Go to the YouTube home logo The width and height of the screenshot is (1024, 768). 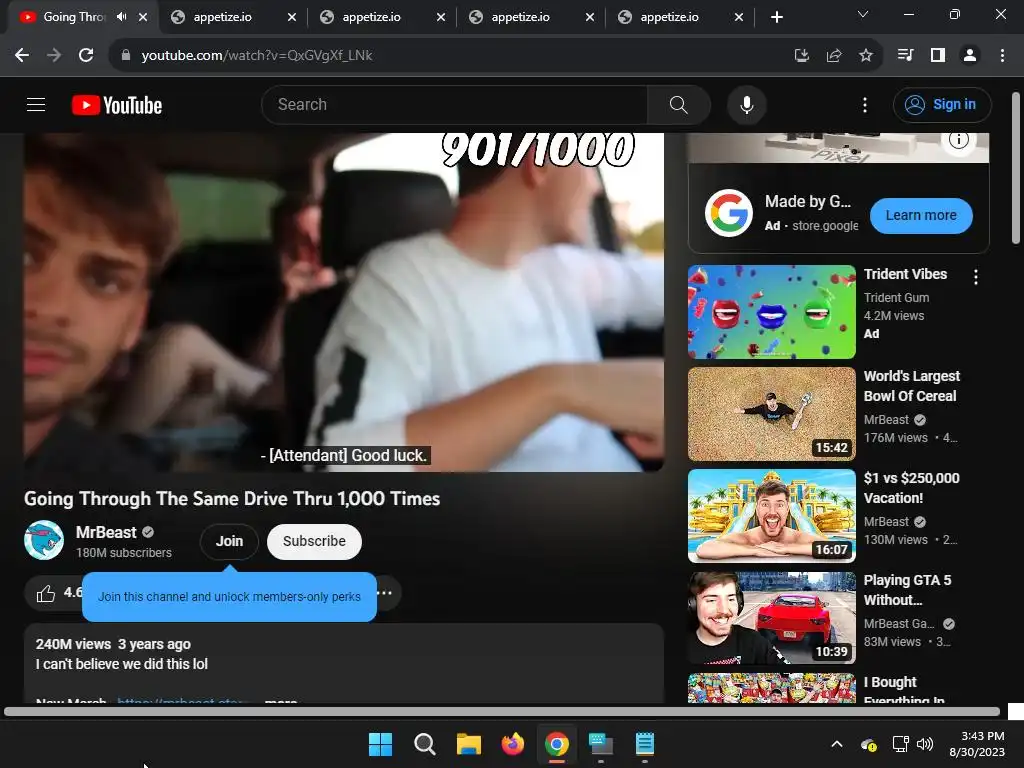tap(117, 105)
